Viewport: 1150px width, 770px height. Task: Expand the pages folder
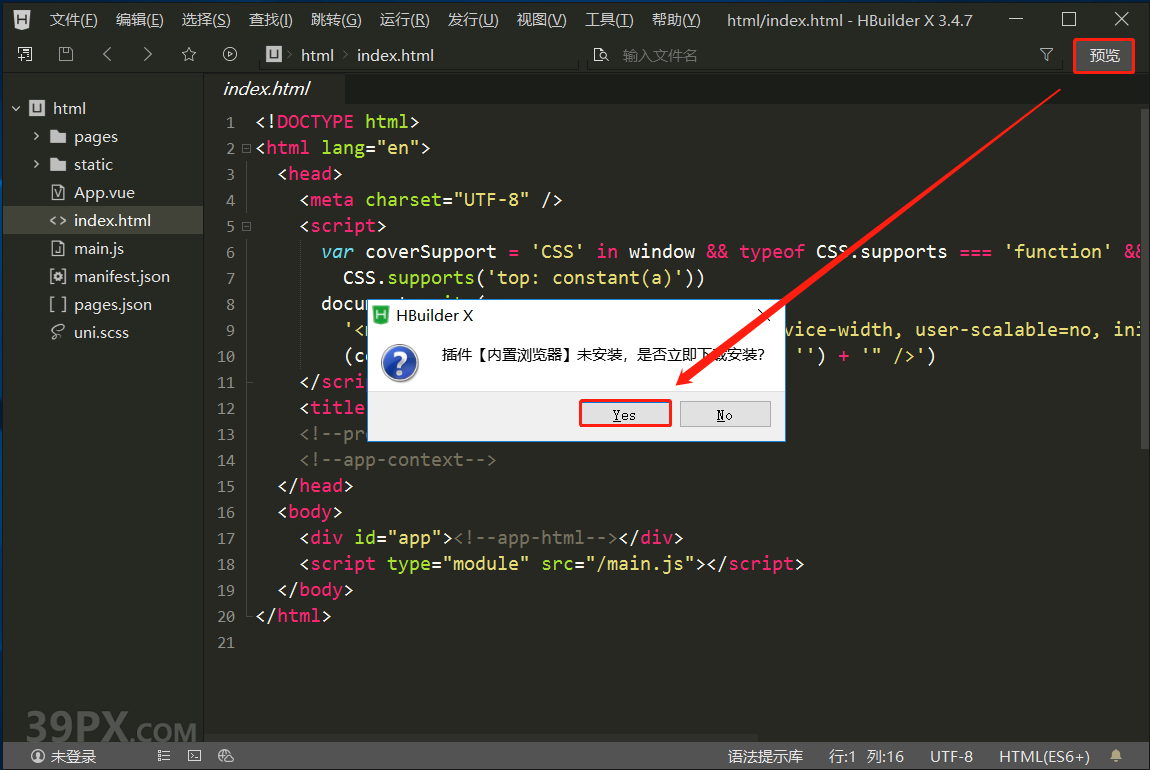[36, 136]
